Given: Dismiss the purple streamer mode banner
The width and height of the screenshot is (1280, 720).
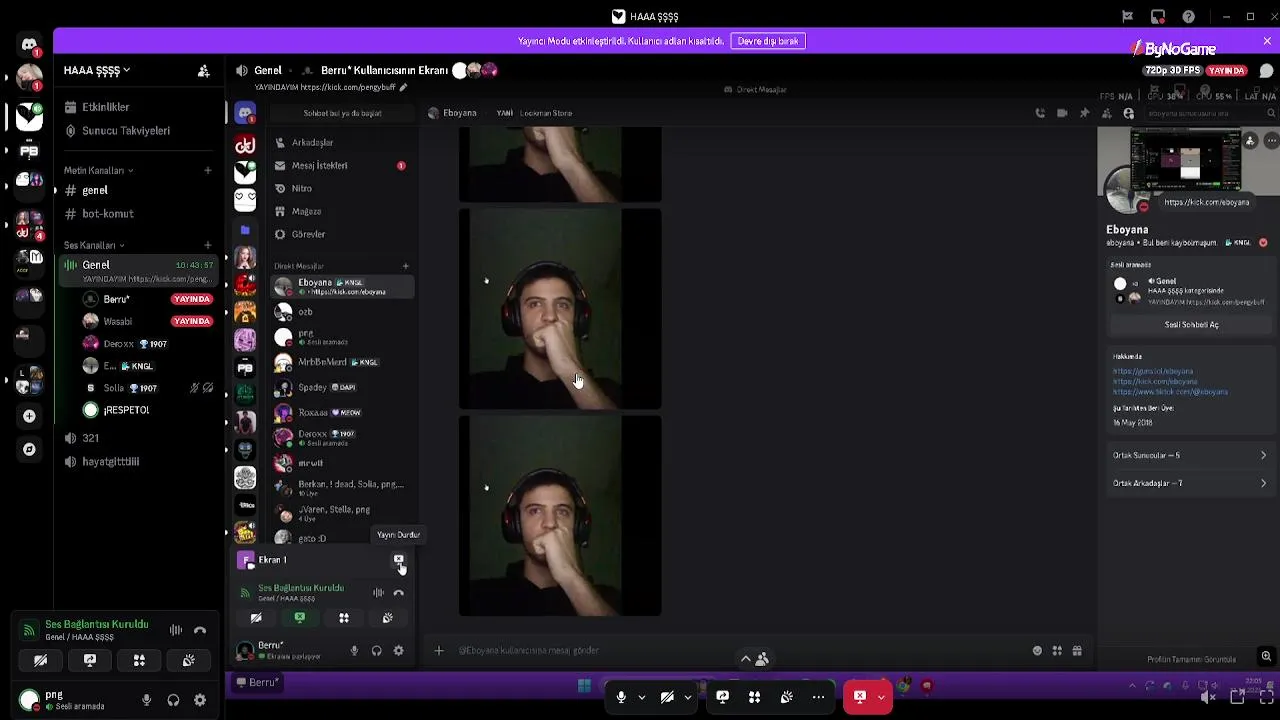Looking at the screenshot, I should tap(1267, 41).
